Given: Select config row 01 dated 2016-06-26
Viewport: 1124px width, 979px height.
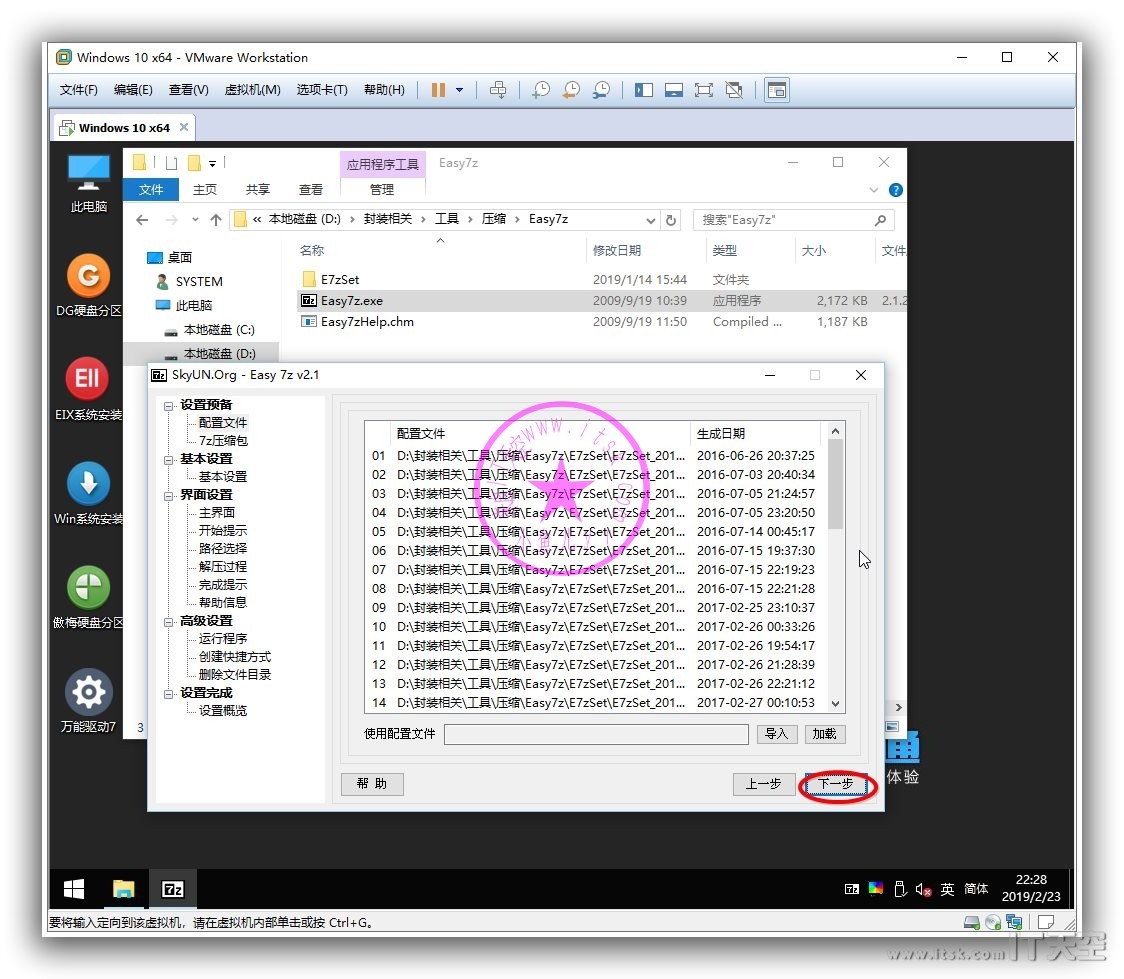Looking at the screenshot, I should click(x=594, y=456).
